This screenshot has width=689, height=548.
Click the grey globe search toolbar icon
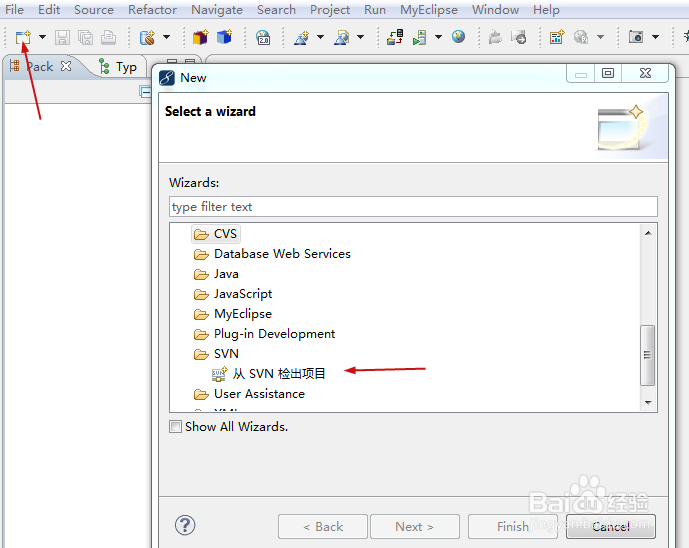[581, 37]
